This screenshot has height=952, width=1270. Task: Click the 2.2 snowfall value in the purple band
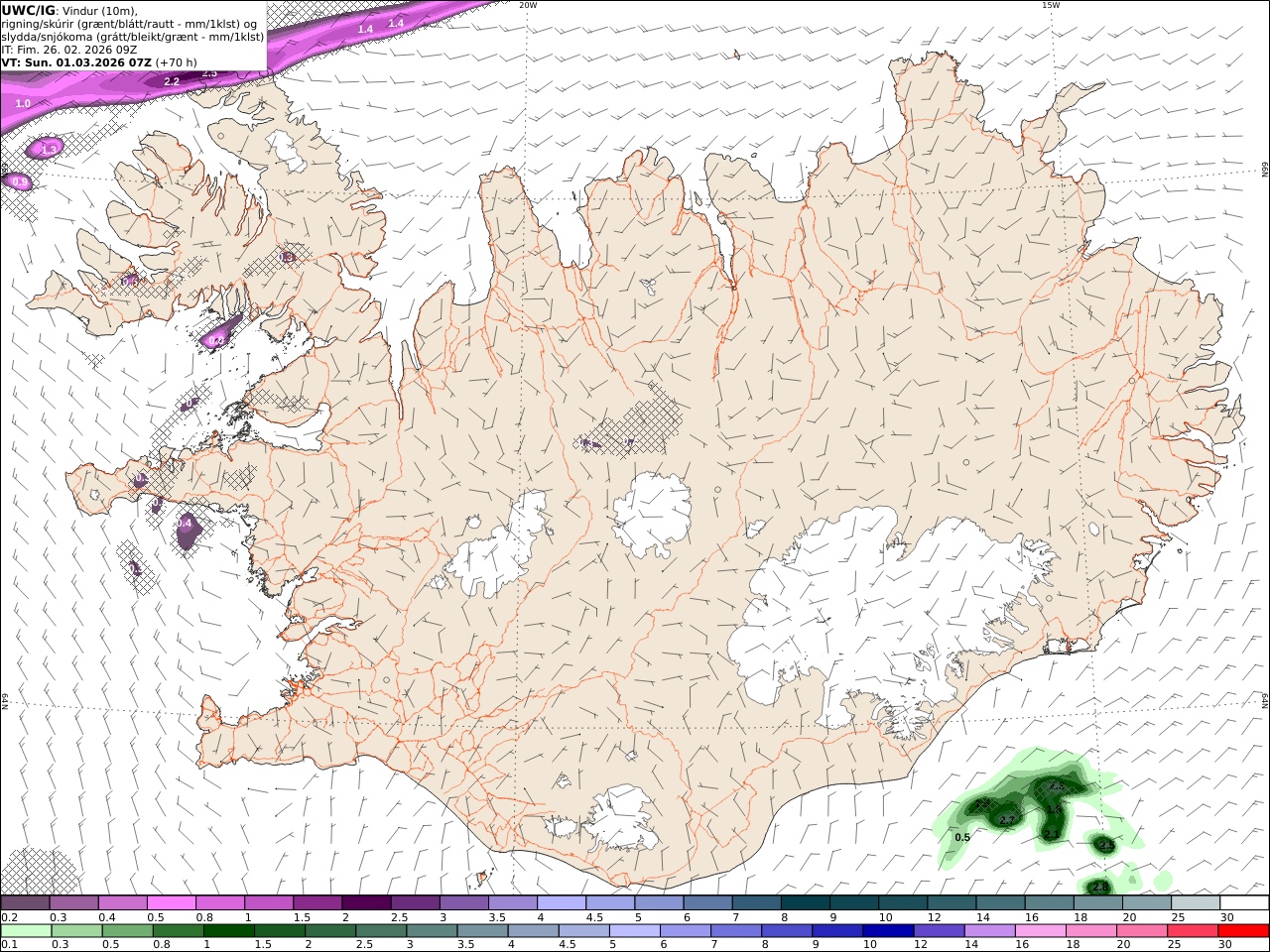(x=172, y=81)
